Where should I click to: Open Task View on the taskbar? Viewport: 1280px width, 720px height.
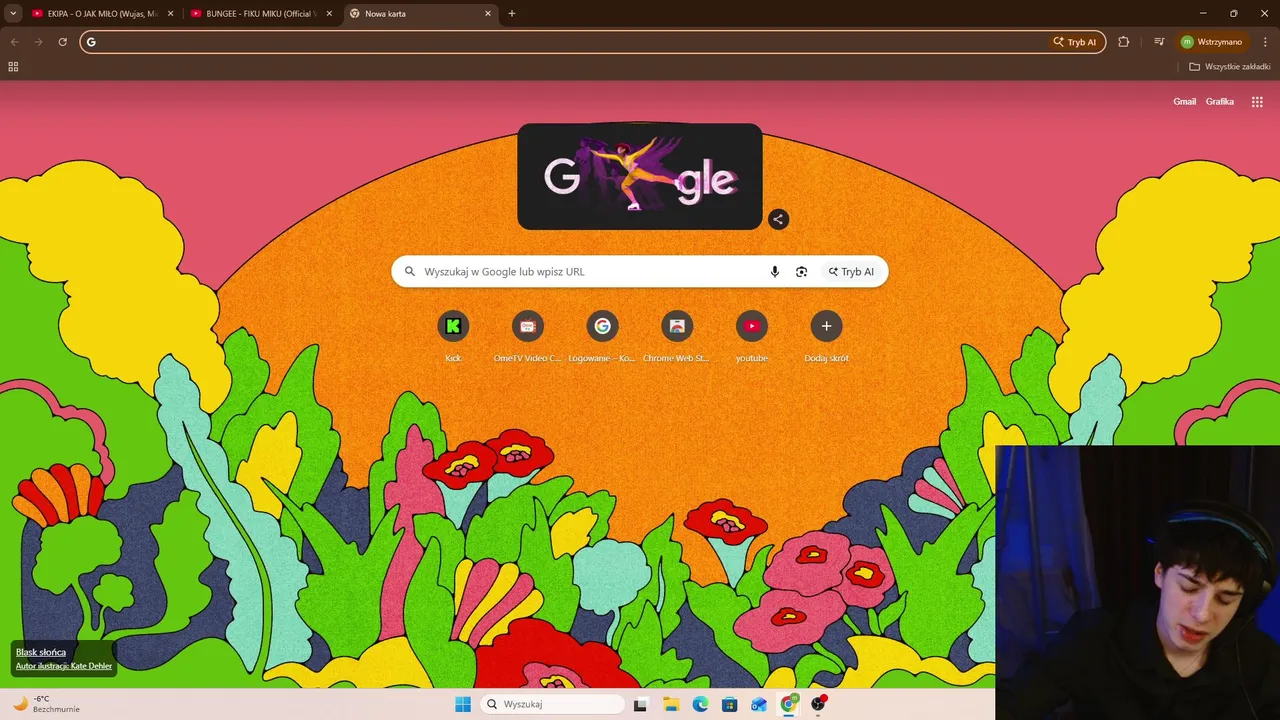(x=640, y=704)
